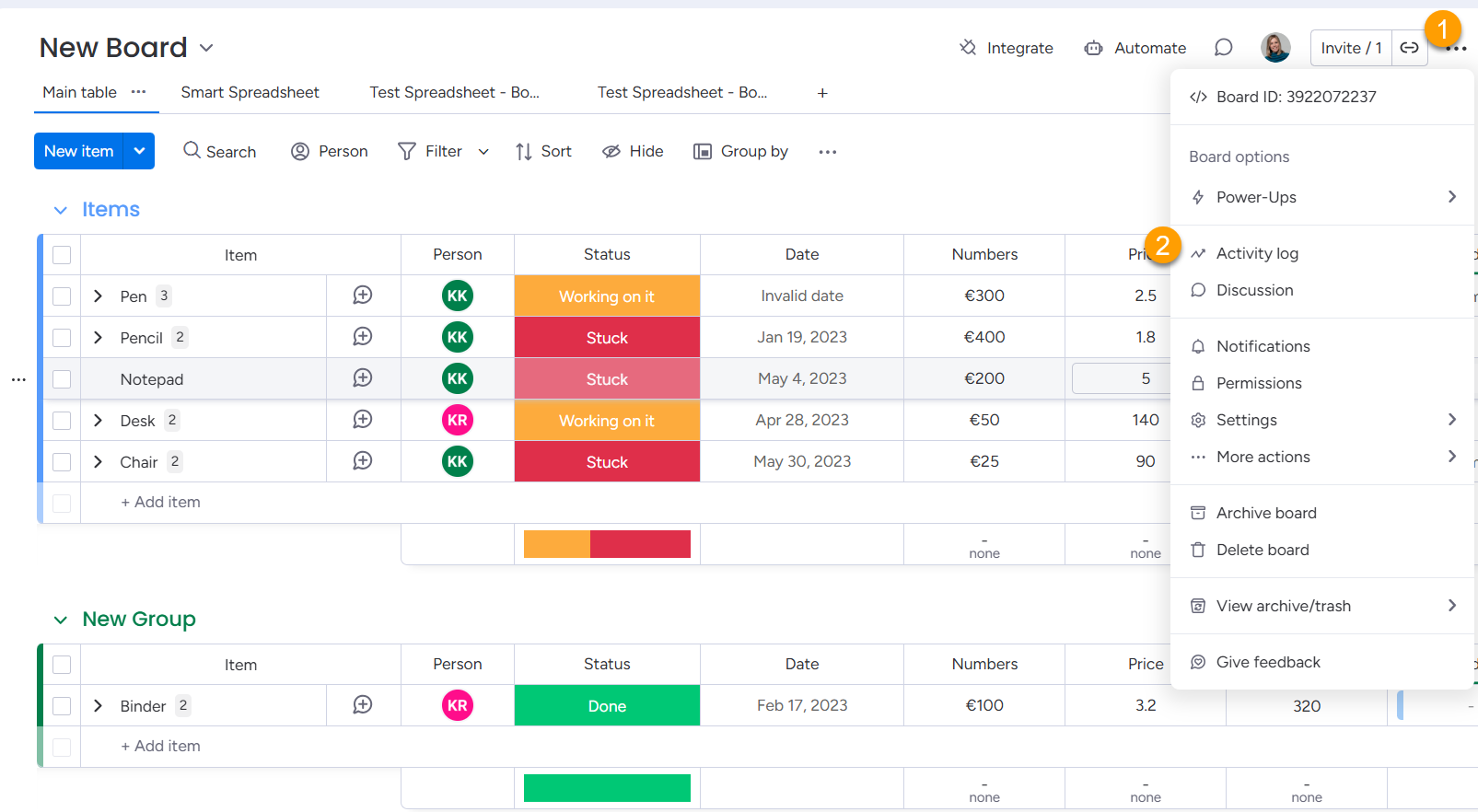Click the KR avatar in Desk row

point(458,420)
